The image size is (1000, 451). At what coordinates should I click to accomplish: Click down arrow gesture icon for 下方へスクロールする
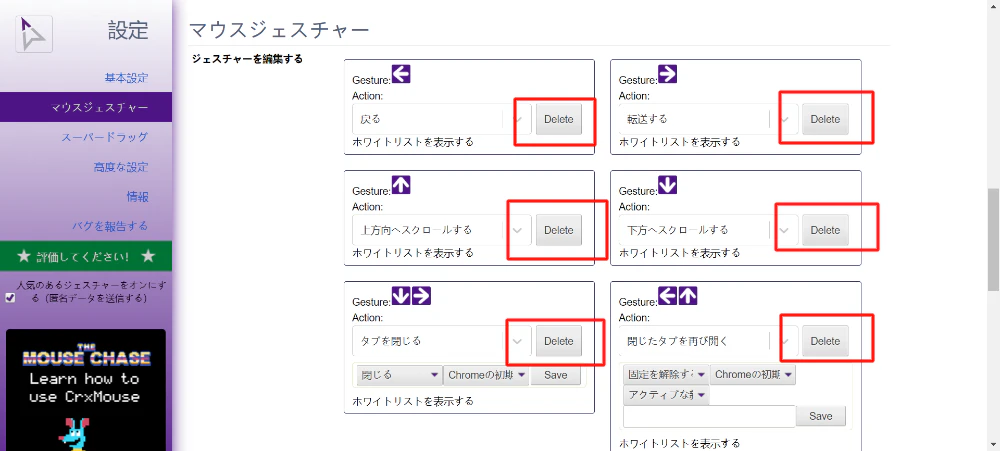pos(667,185)
